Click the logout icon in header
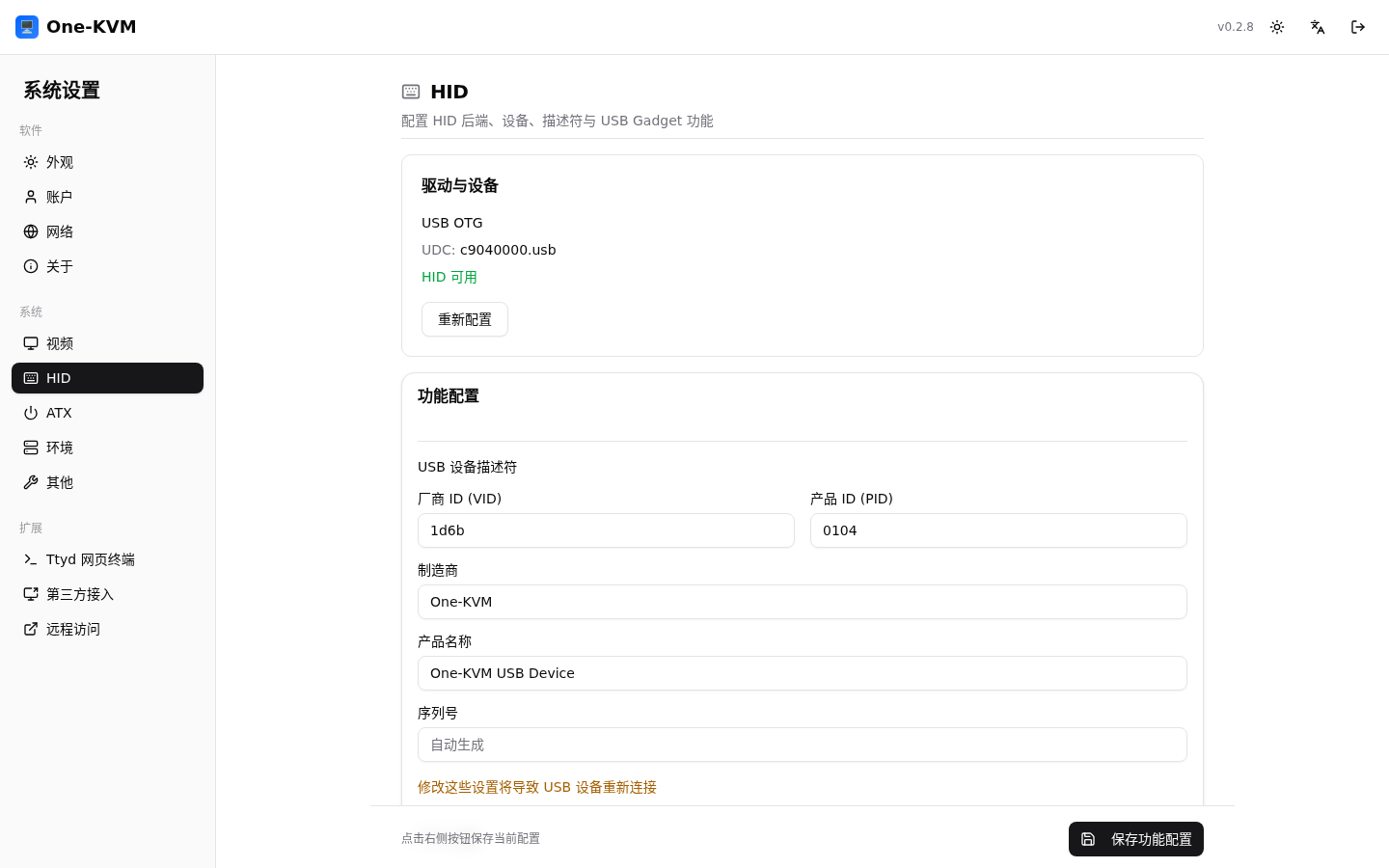 click(1358, 27)
